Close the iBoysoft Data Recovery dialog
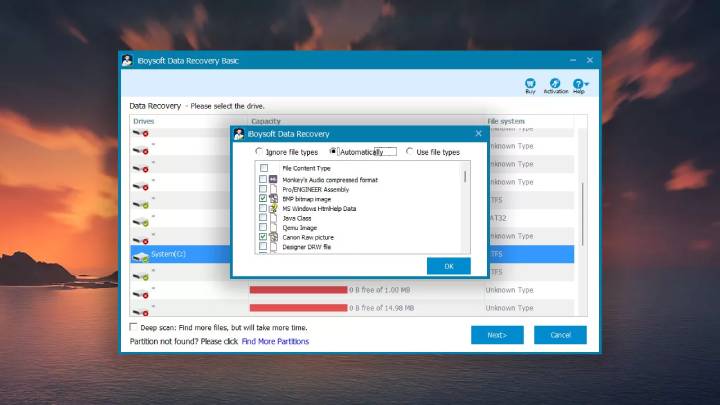Viewport: 720px width, 405px height. (x=478, y=133)
